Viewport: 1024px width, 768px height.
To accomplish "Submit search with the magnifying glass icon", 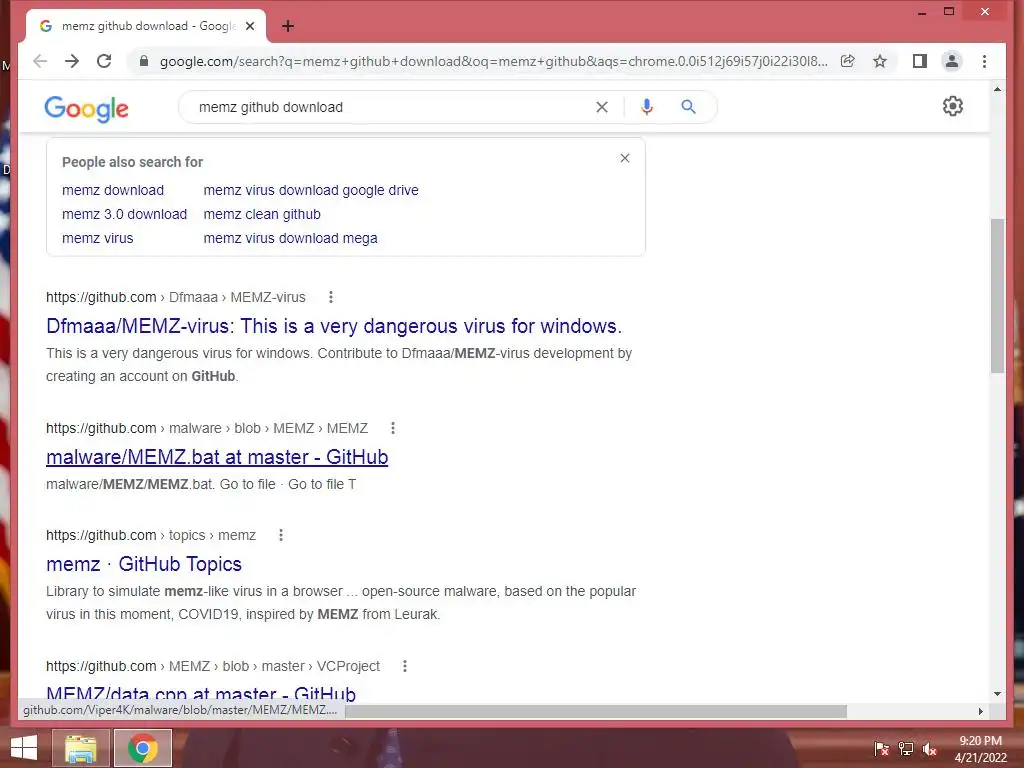I will coord(688,106).
